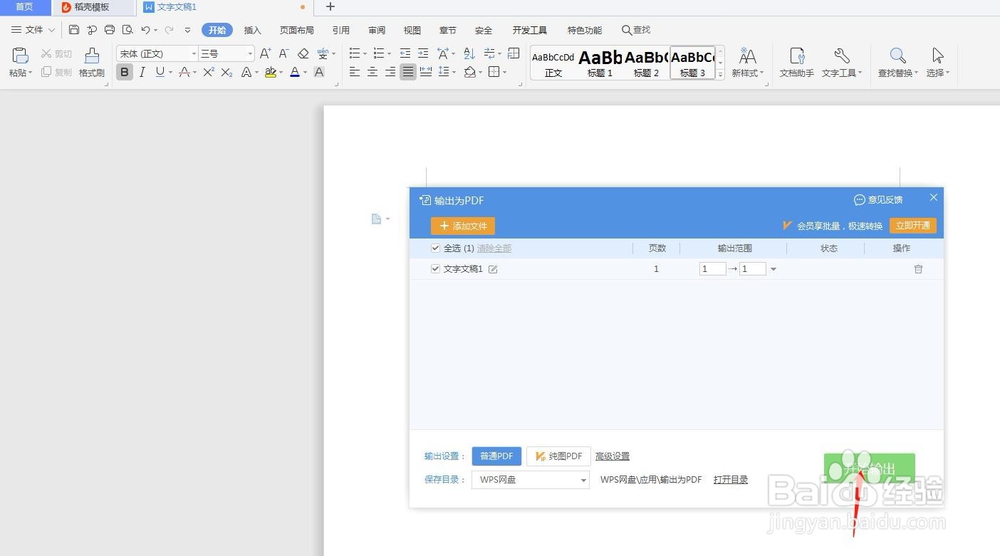Apply Subscript formatting
Screen dimensions: 1000x556
click(x=226, y=72)
